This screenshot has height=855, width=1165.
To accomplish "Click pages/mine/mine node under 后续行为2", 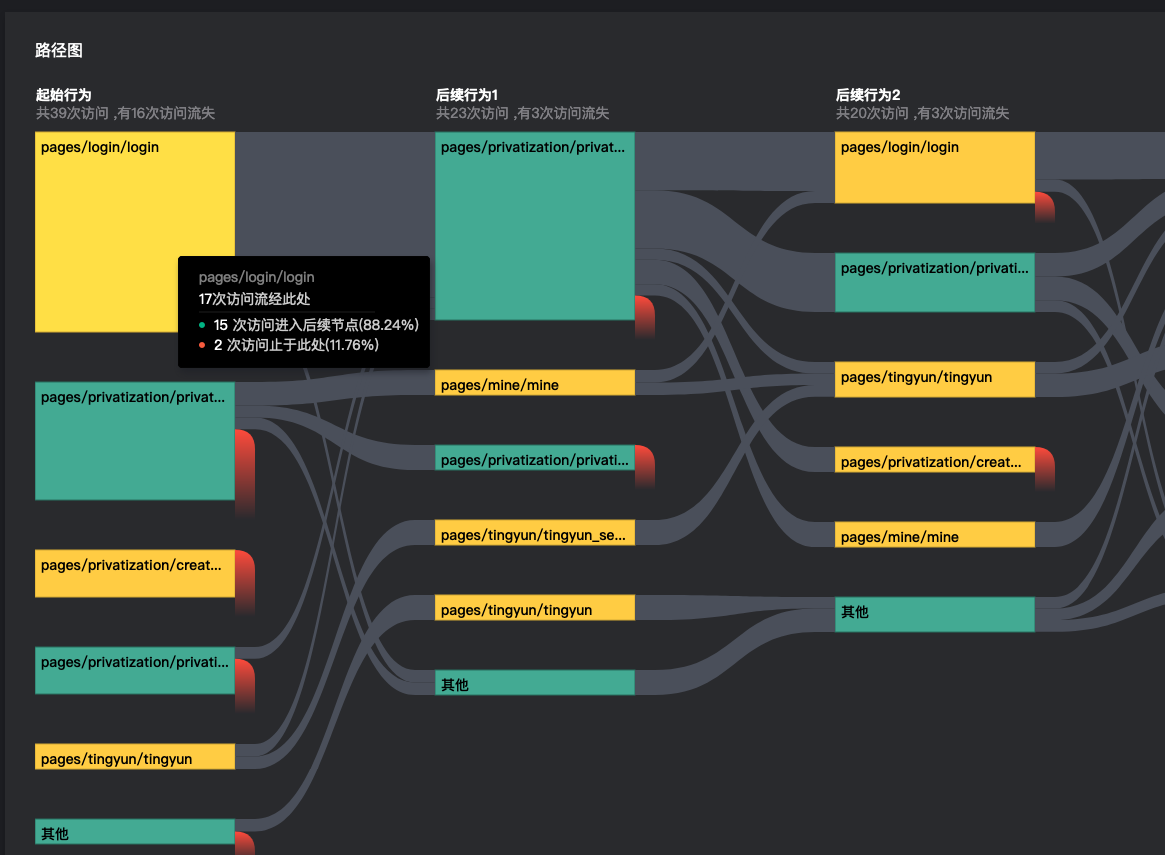I will (934, 535).
